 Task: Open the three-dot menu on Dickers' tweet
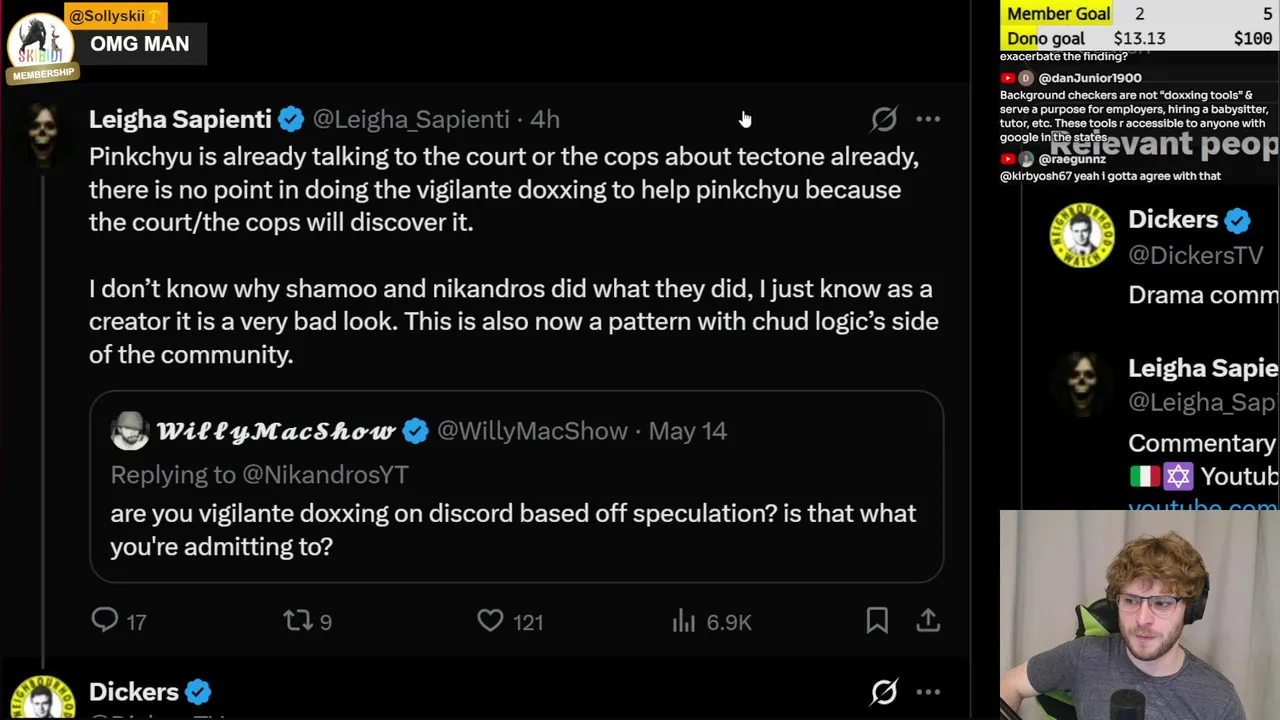928,692
